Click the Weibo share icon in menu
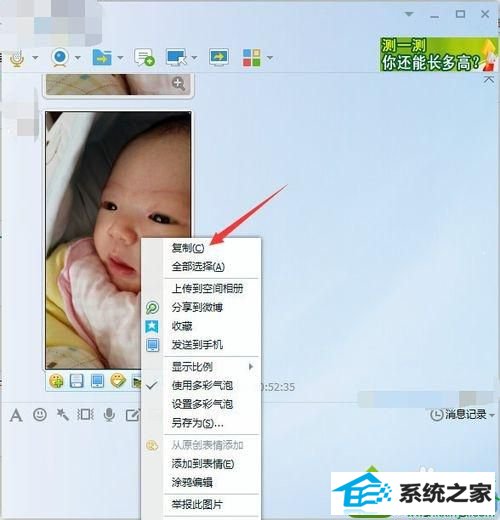 (x=152, y=307)
